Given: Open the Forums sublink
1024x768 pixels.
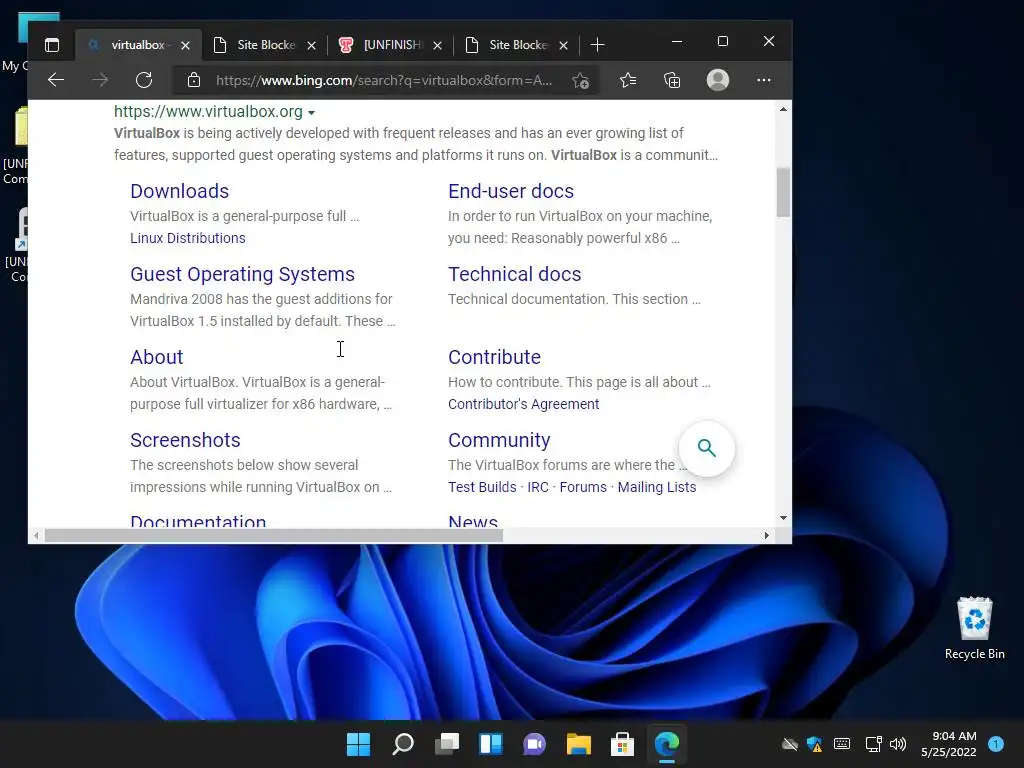Looking at the screenshot, I should (x=583, y=487).
